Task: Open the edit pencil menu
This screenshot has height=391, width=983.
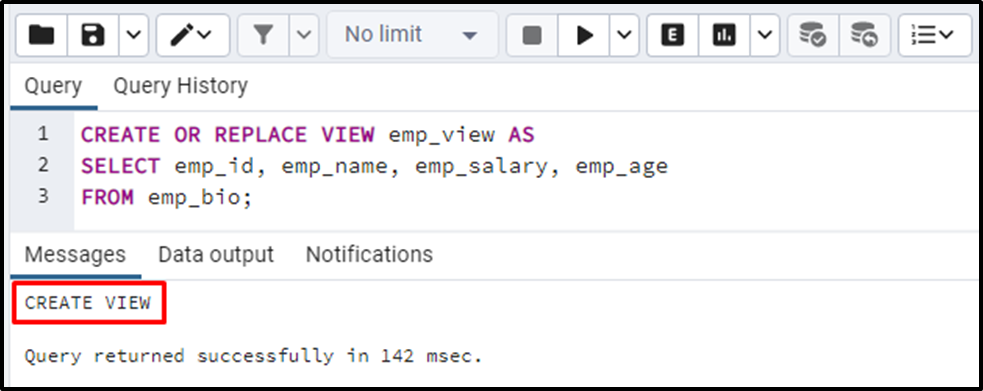Action: click(192, 36)
